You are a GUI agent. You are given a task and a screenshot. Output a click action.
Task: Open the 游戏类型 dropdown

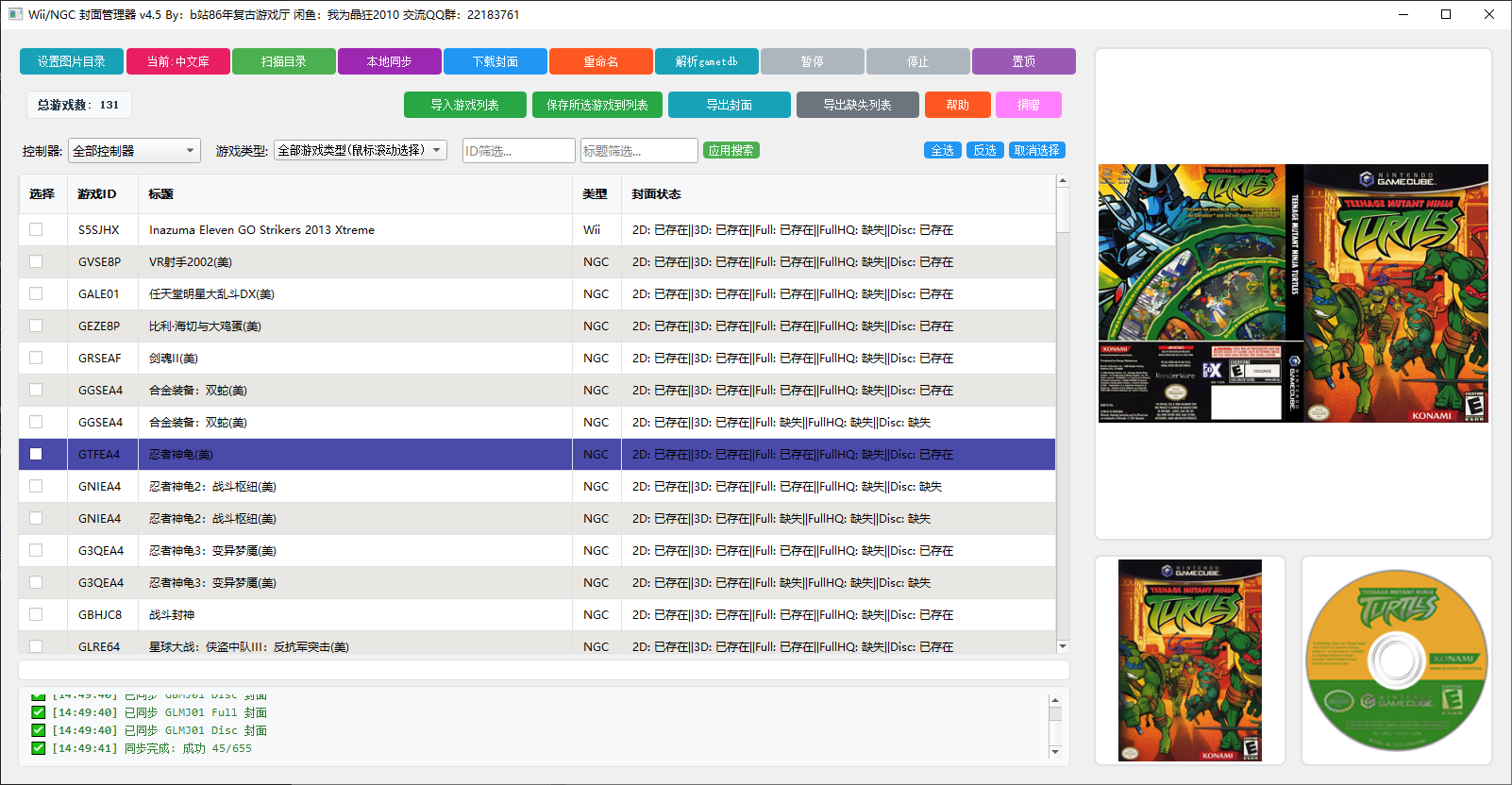point(361,150)
